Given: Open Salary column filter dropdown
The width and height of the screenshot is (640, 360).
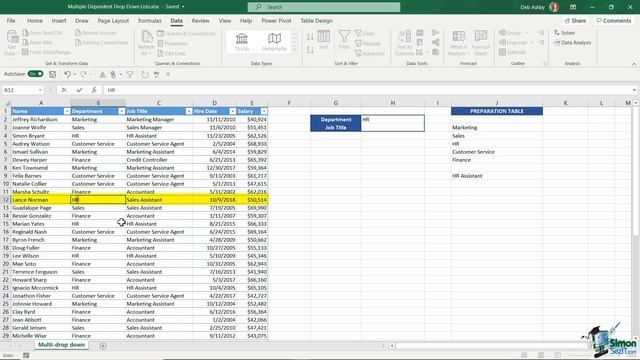Looking at the screenshot, I should [x=264, y=111].
